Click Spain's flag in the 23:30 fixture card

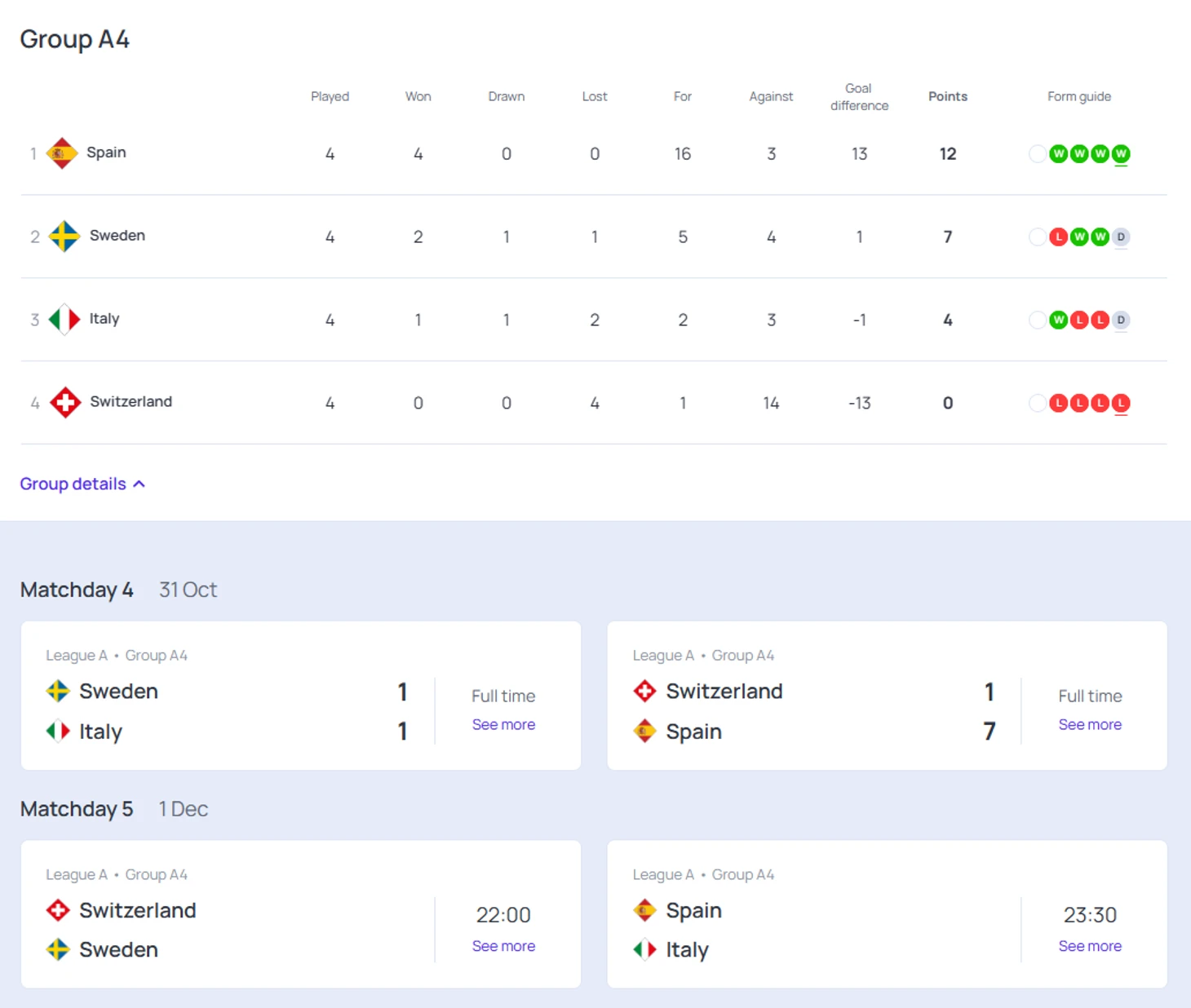pyautogui.click(x=644, y=910)
